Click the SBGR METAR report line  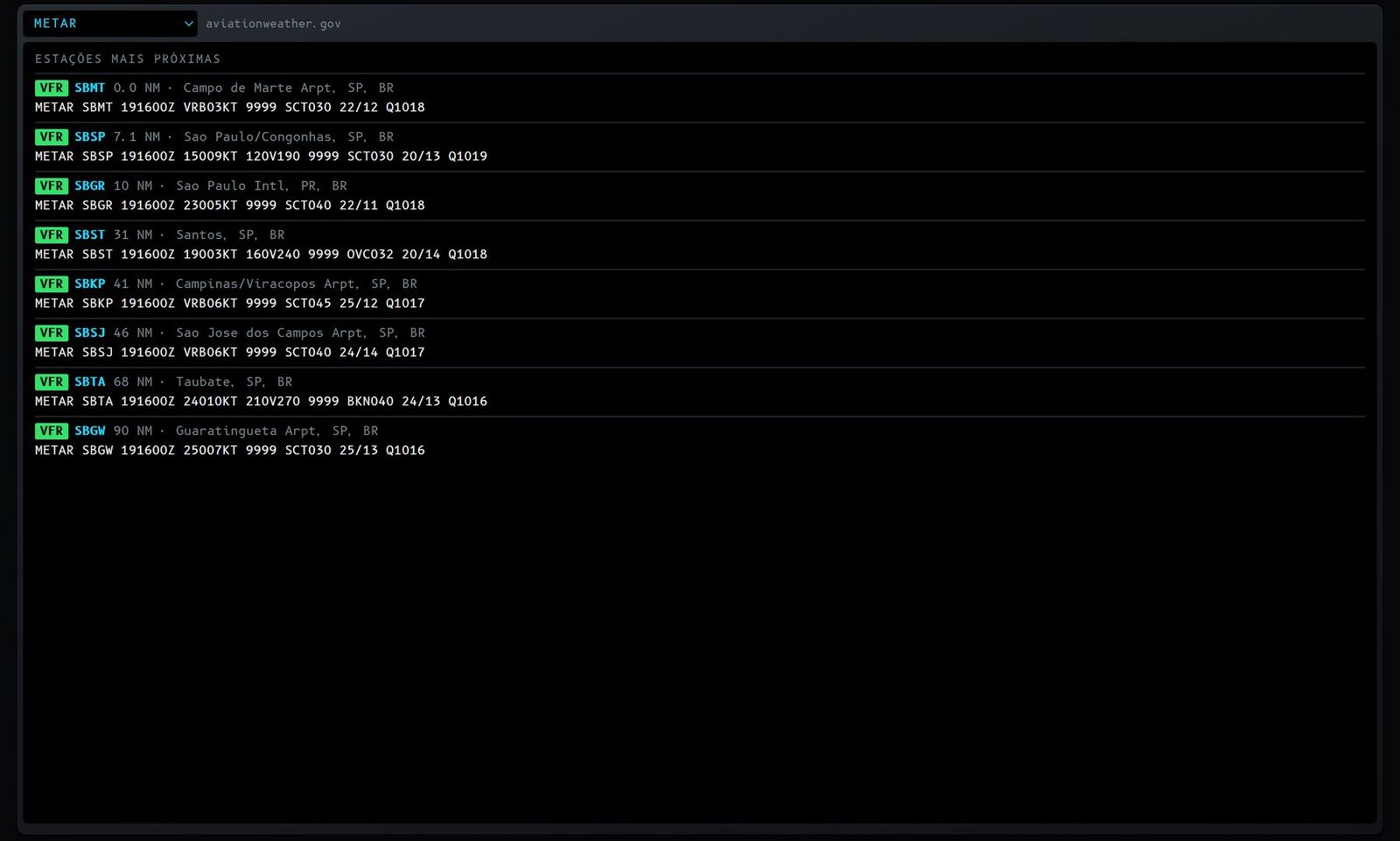point(230,205)
